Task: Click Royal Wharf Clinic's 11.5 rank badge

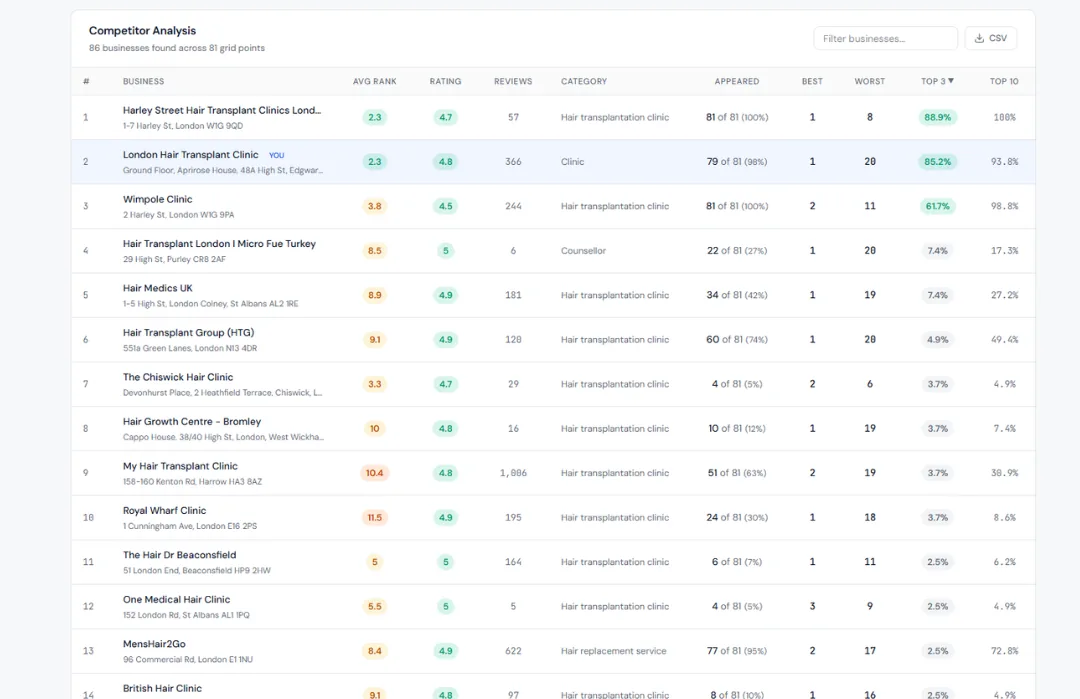Action: pyautogui.click(x=374, y=517)
